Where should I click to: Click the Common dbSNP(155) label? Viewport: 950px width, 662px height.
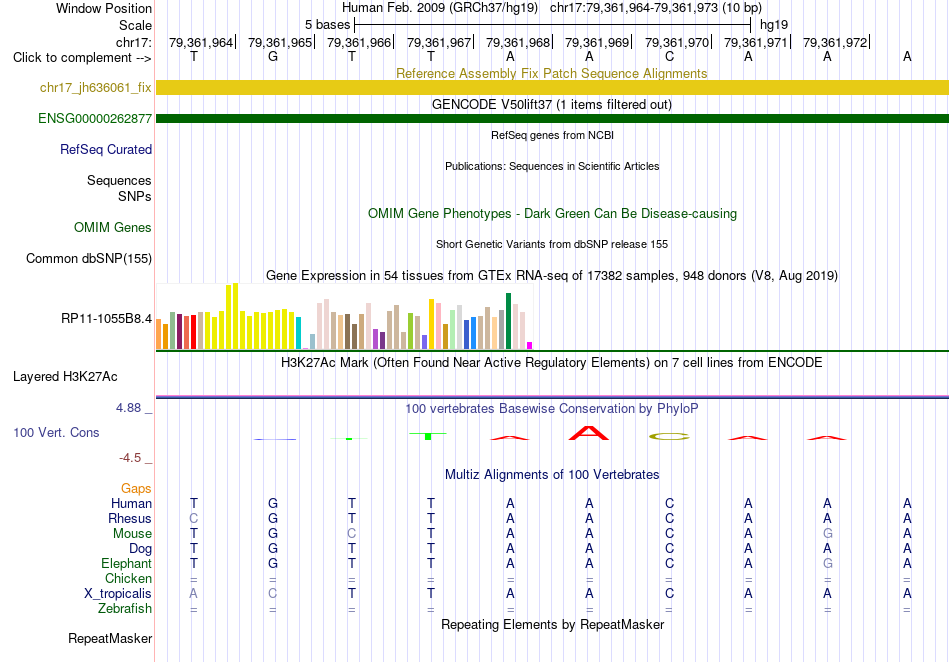click(x=89, y=259)
